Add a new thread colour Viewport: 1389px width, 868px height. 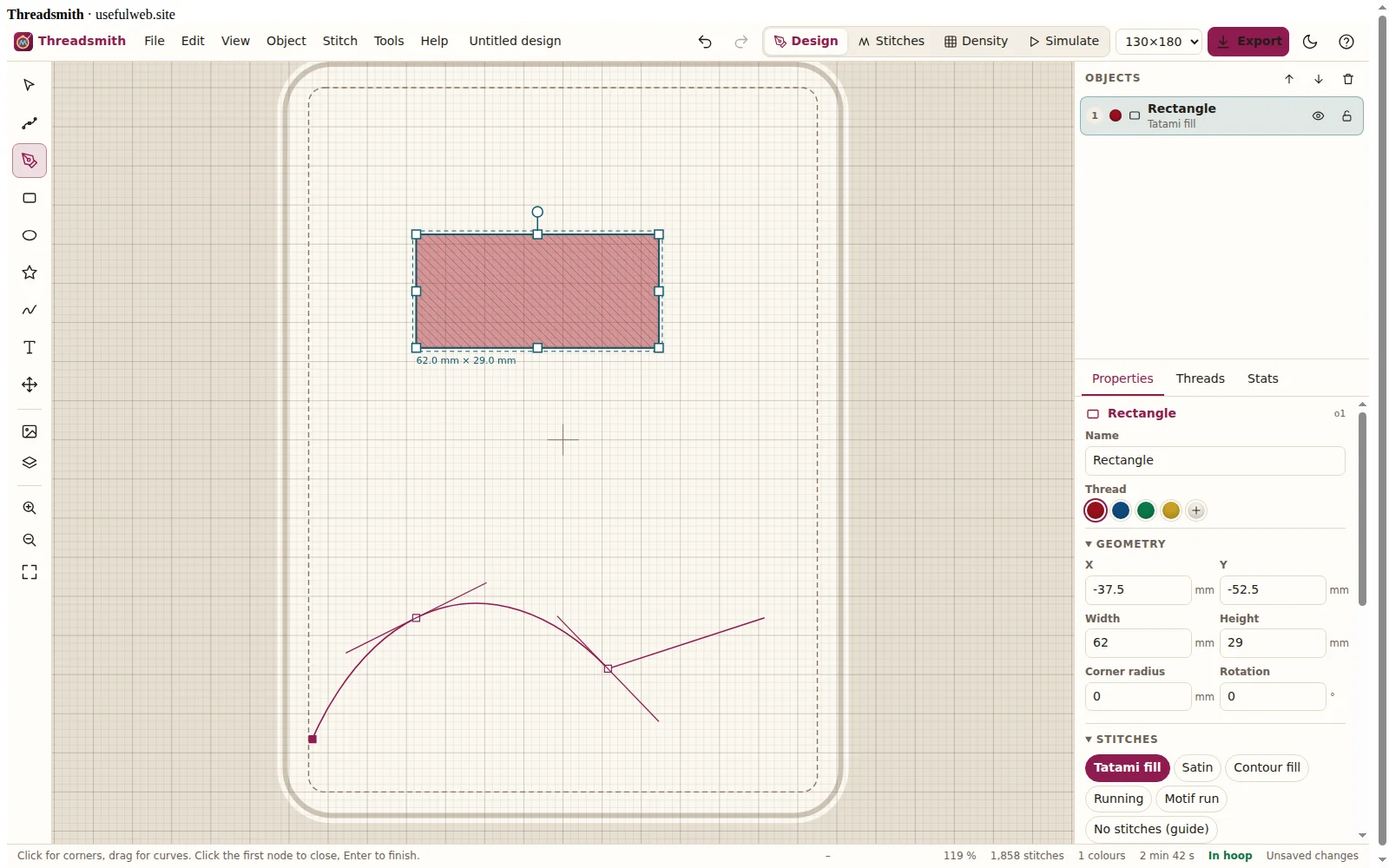point(1196,510)
